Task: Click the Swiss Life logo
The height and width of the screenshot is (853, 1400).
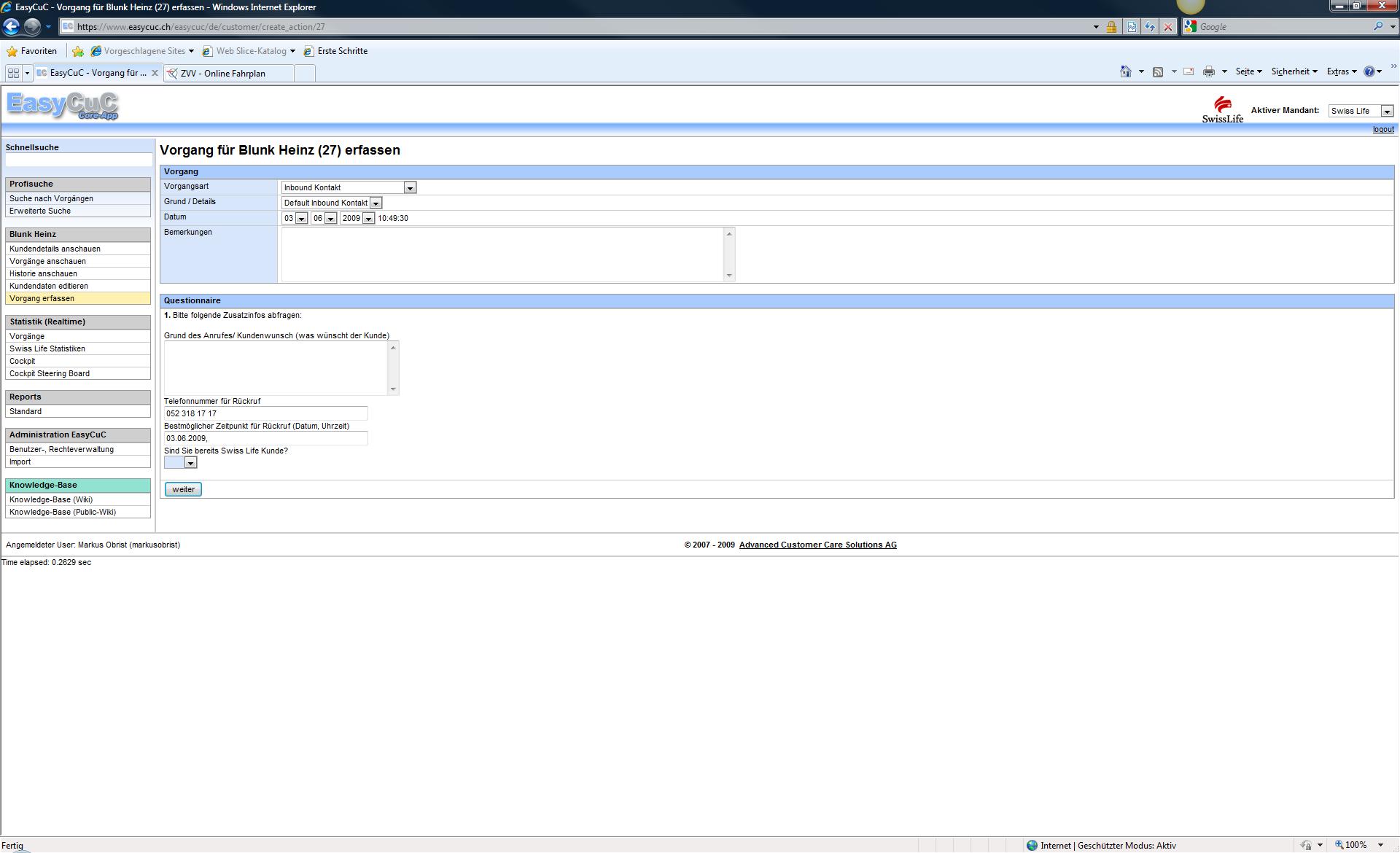Action: (1222, 109)
